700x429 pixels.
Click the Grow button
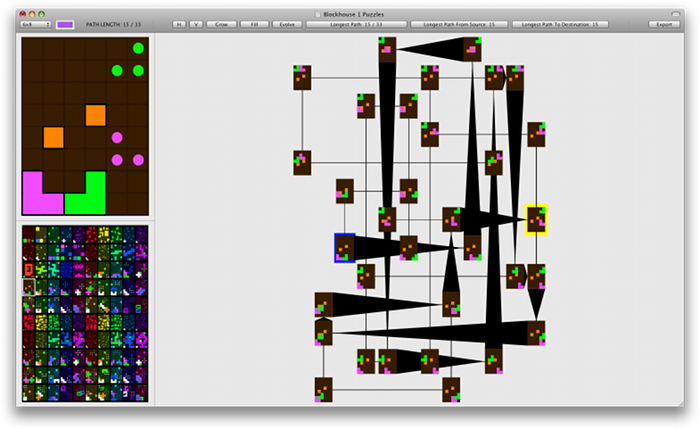(x=223, y=24)
